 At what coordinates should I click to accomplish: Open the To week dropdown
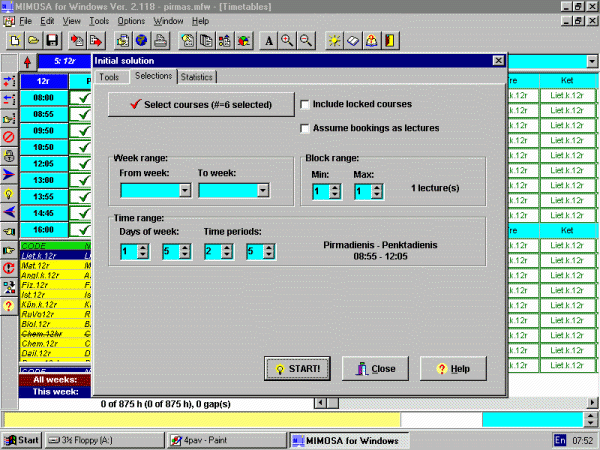[262, 190]
